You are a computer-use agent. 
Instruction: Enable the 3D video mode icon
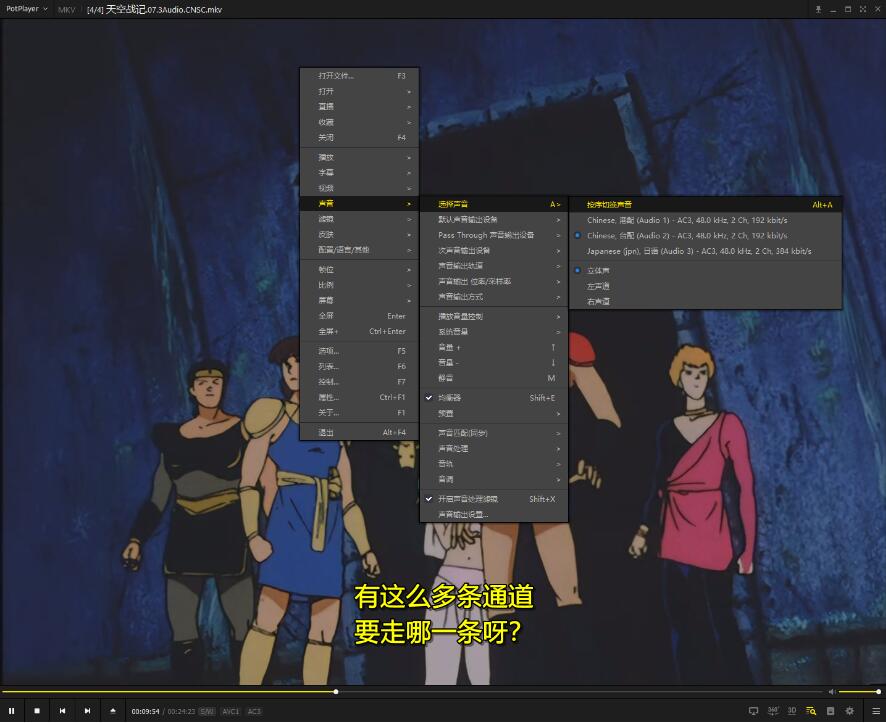pyautogui.click(x=791, y=711)
